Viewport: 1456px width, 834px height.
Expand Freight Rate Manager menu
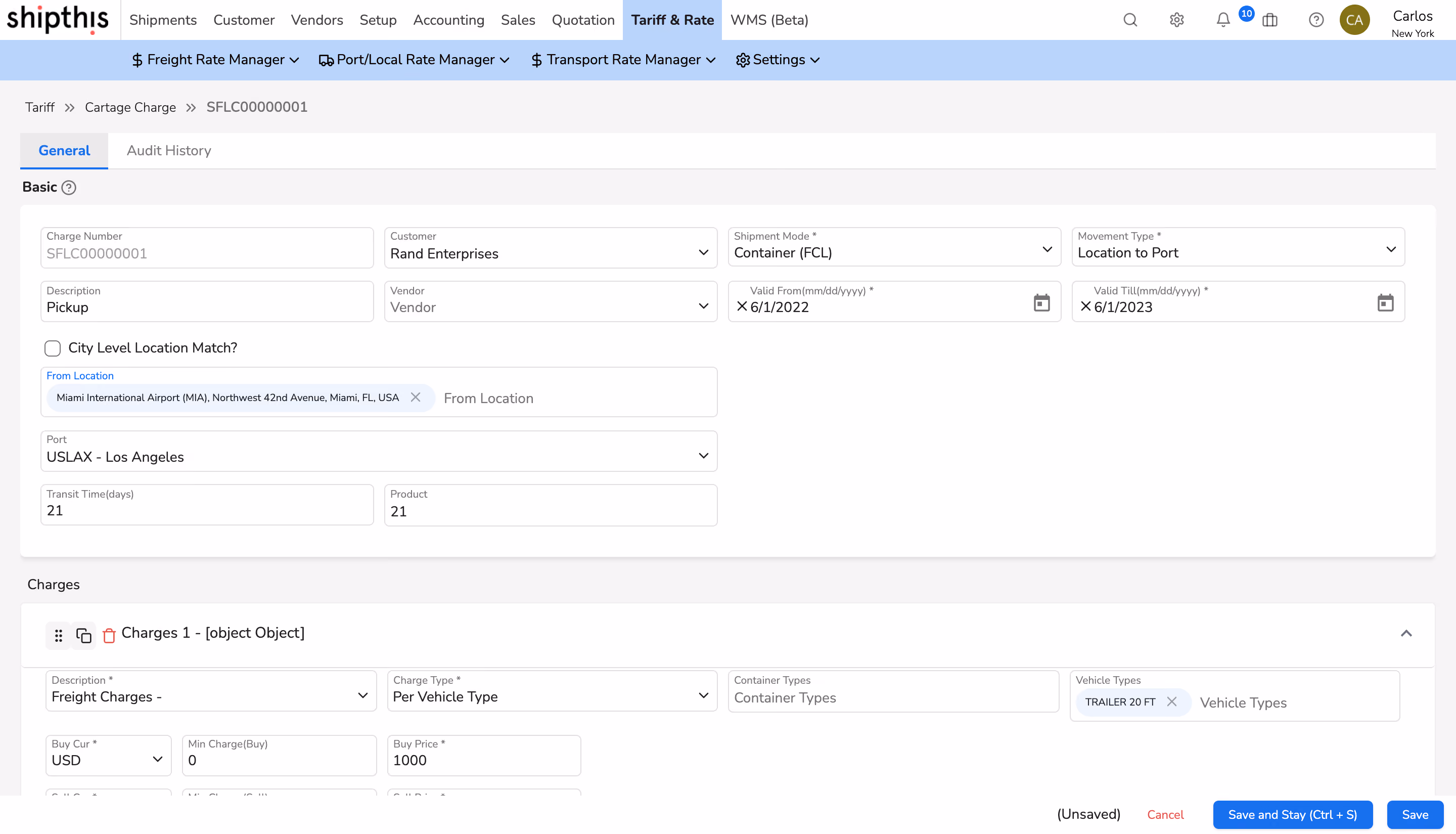click(x=215, y=60)
